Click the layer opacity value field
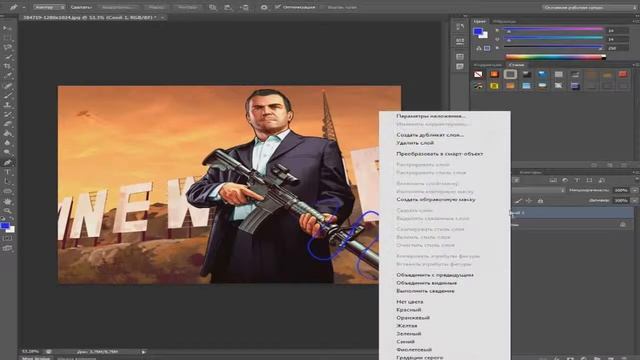The width and height of the screenshot is (640, 360). pos(621,190)
